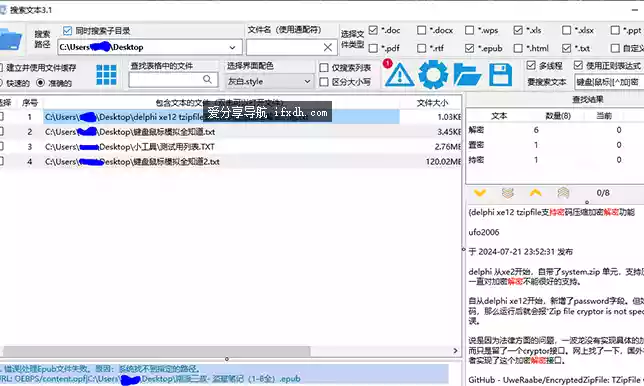Check the *.xlsx file type
This screenshot has height=386, width=644.
[x=566, y=30]
